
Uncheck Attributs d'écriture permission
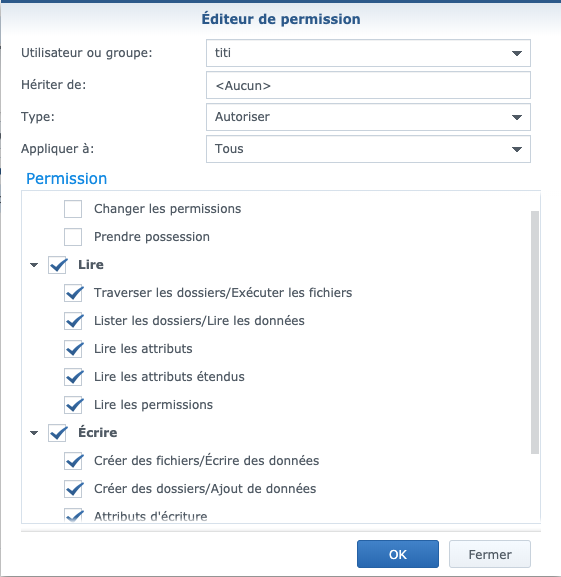73,516
